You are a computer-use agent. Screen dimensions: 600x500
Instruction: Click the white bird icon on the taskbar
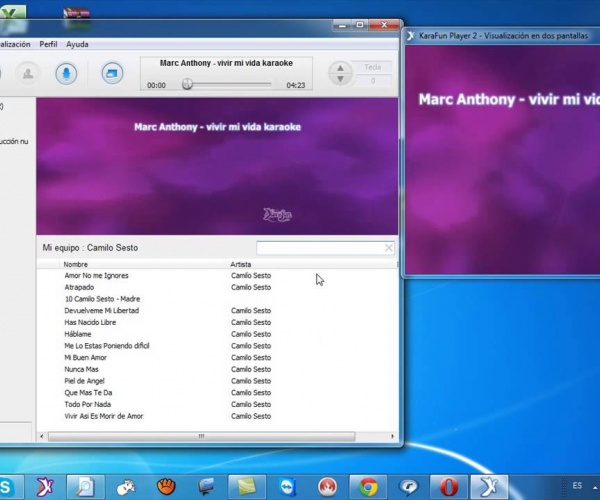[x=126, y=487]
